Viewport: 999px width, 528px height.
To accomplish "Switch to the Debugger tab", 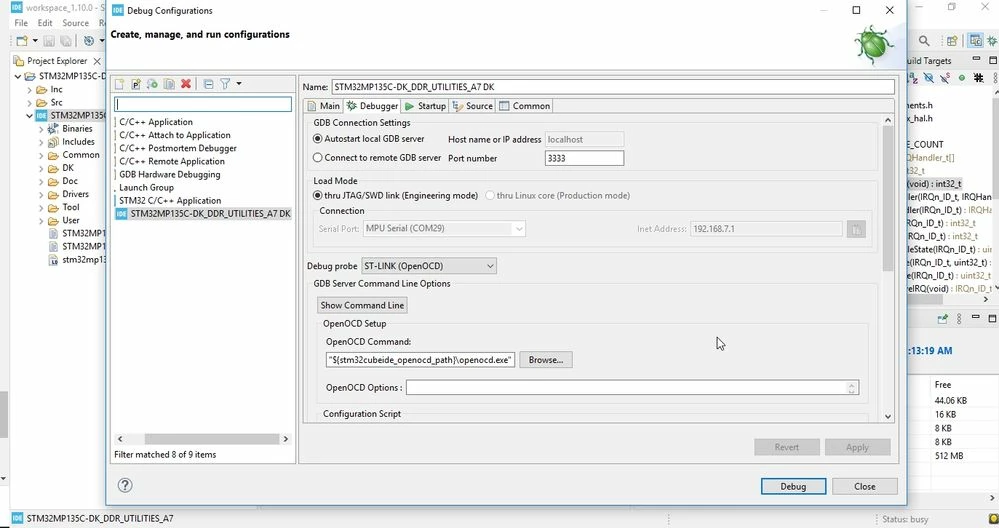I will (x=372, y=106).
